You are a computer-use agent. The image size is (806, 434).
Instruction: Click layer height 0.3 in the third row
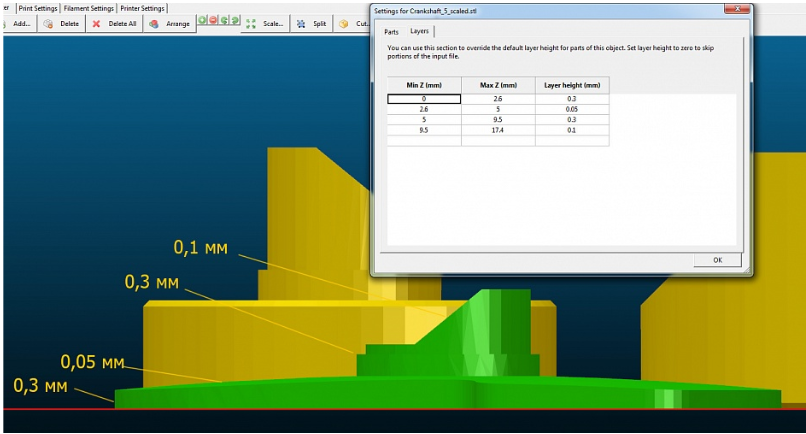(572, 120)
